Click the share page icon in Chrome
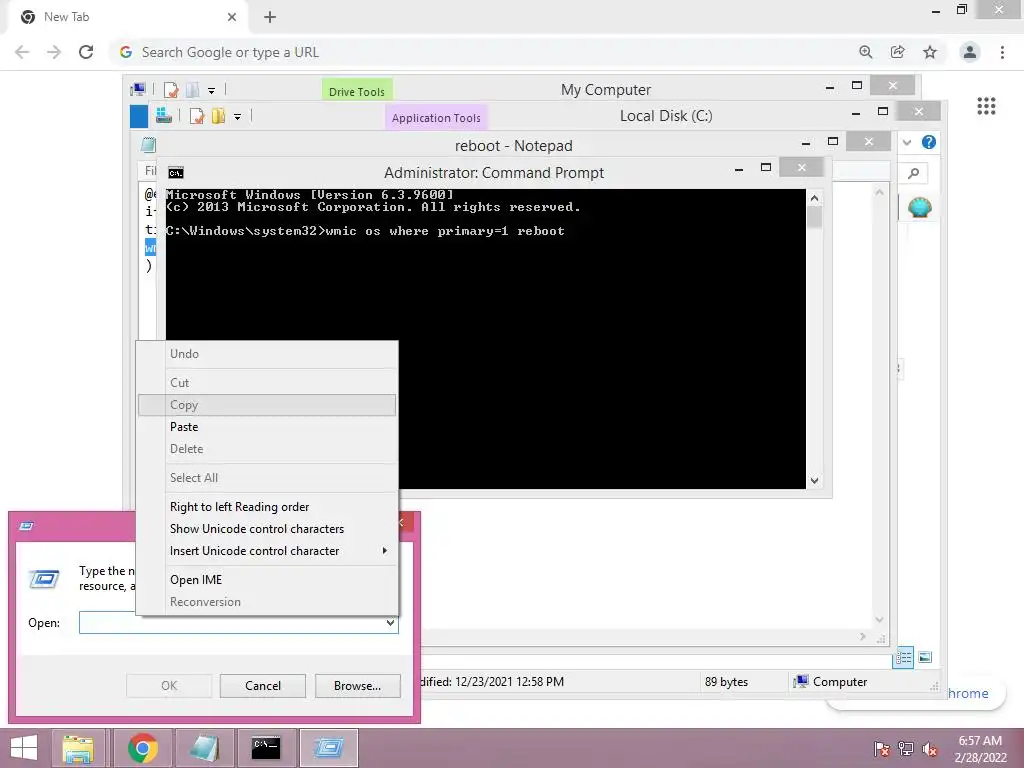The height and width of the screenshot is (768, 1024). 897,52
